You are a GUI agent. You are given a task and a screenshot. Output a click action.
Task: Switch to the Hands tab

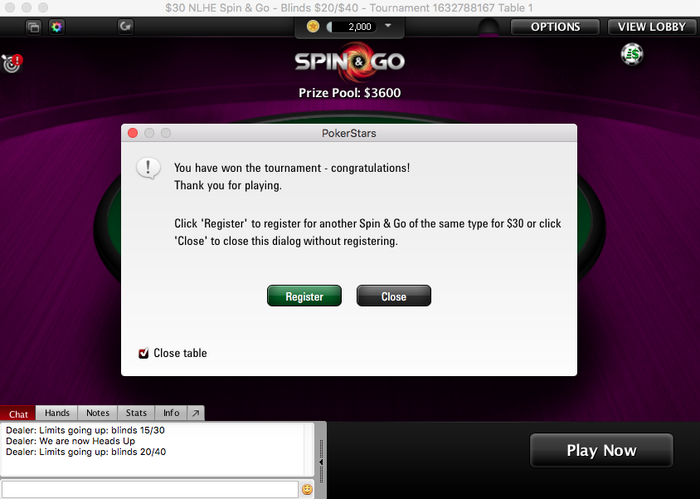[57, 413]
